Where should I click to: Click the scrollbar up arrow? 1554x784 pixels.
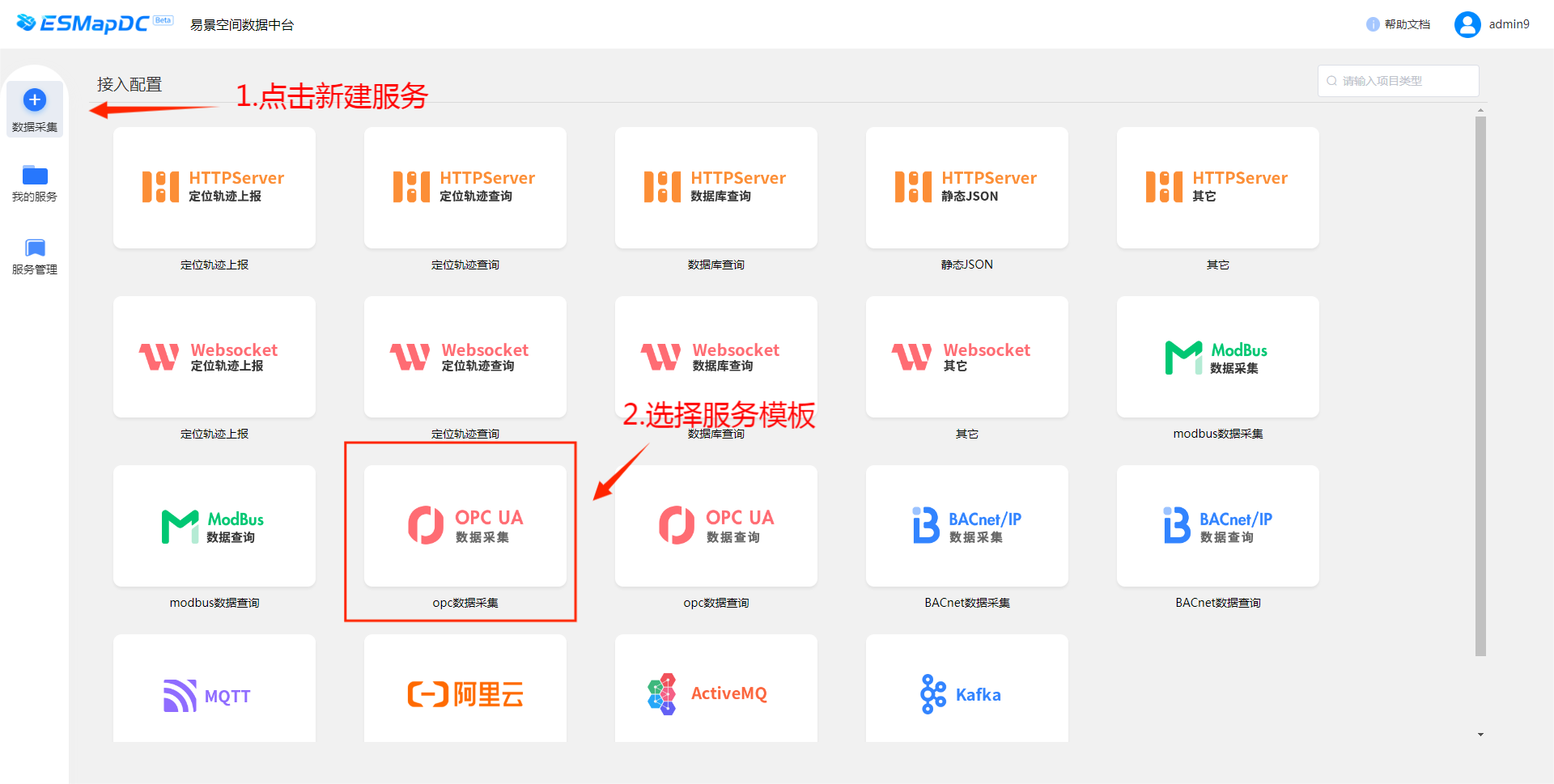1480,110
